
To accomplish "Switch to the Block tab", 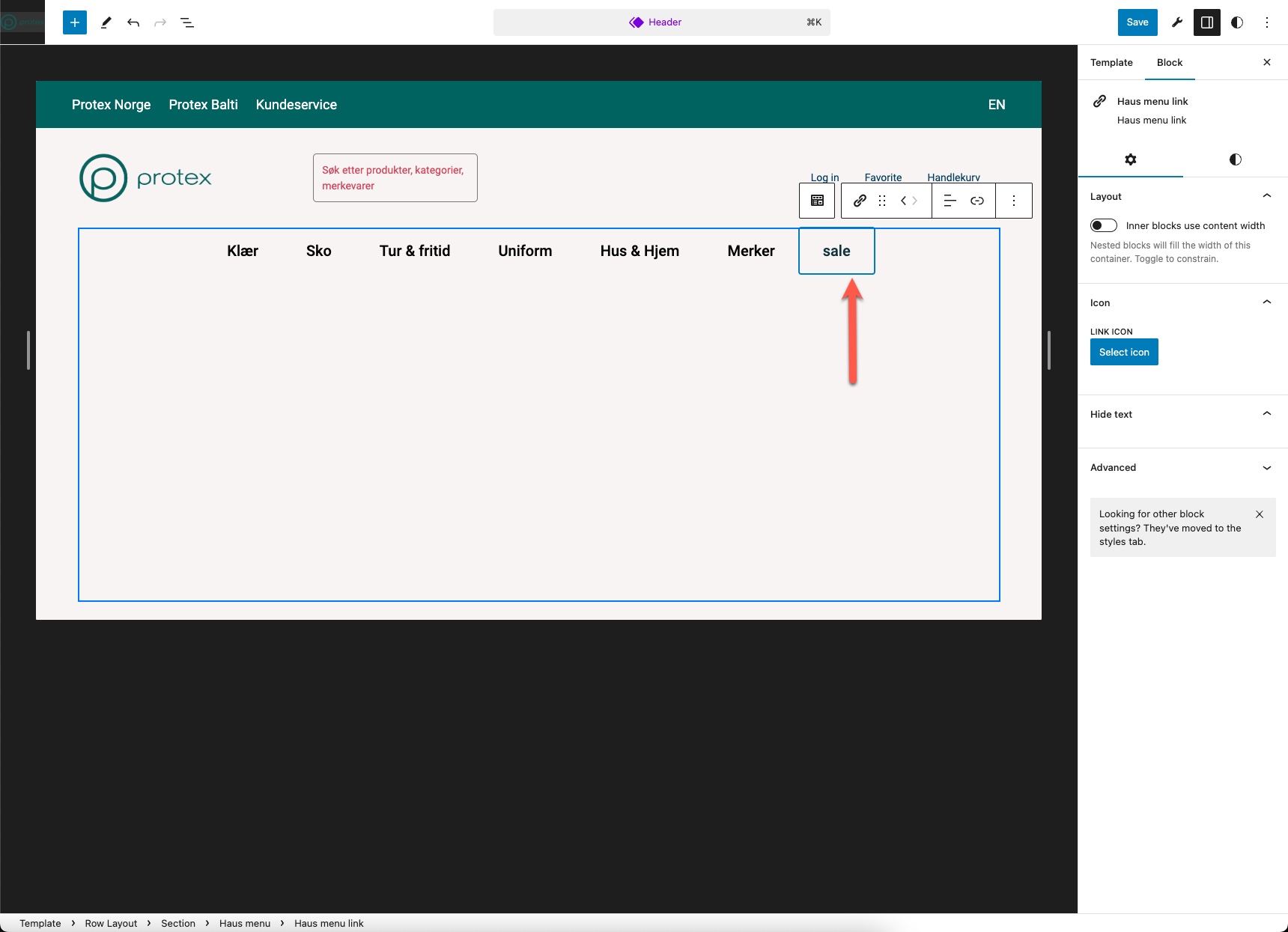I will (x=1170, y=62).
